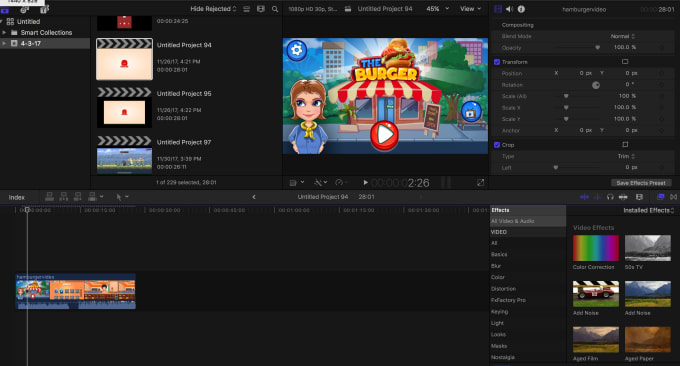Disable the Transform checkbox
Screen dimensions: 680x366
click(497, 62)
